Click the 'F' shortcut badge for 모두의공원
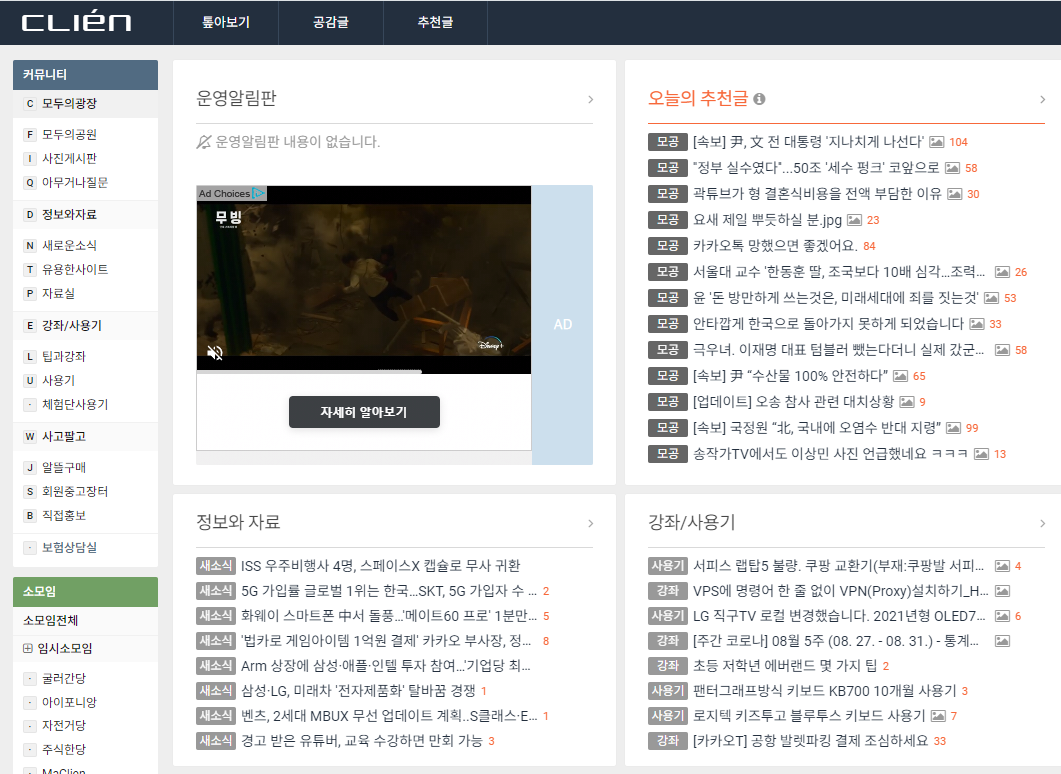The width and height of the screenshot is (1061, 774). [30, 135]
